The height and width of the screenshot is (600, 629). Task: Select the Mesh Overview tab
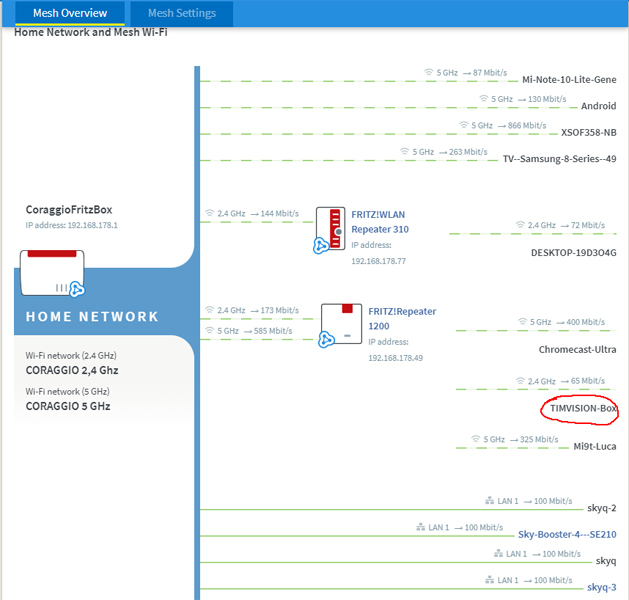[x=70, y=13]
